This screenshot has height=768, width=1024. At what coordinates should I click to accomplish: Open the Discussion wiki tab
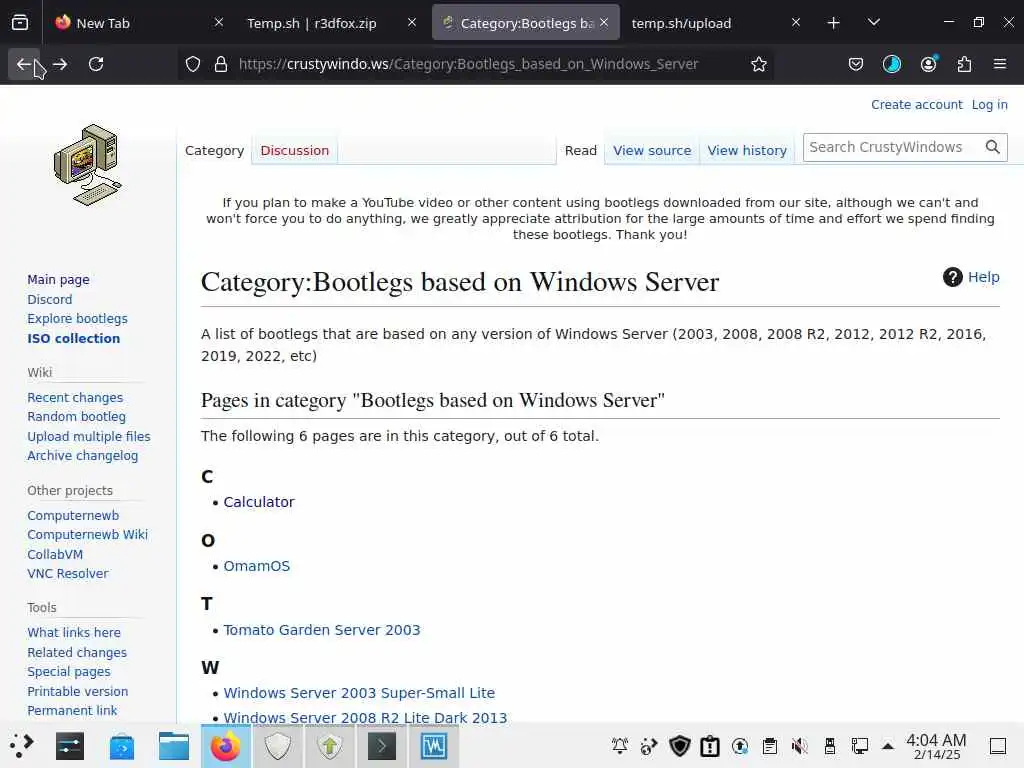coord(295,150)
